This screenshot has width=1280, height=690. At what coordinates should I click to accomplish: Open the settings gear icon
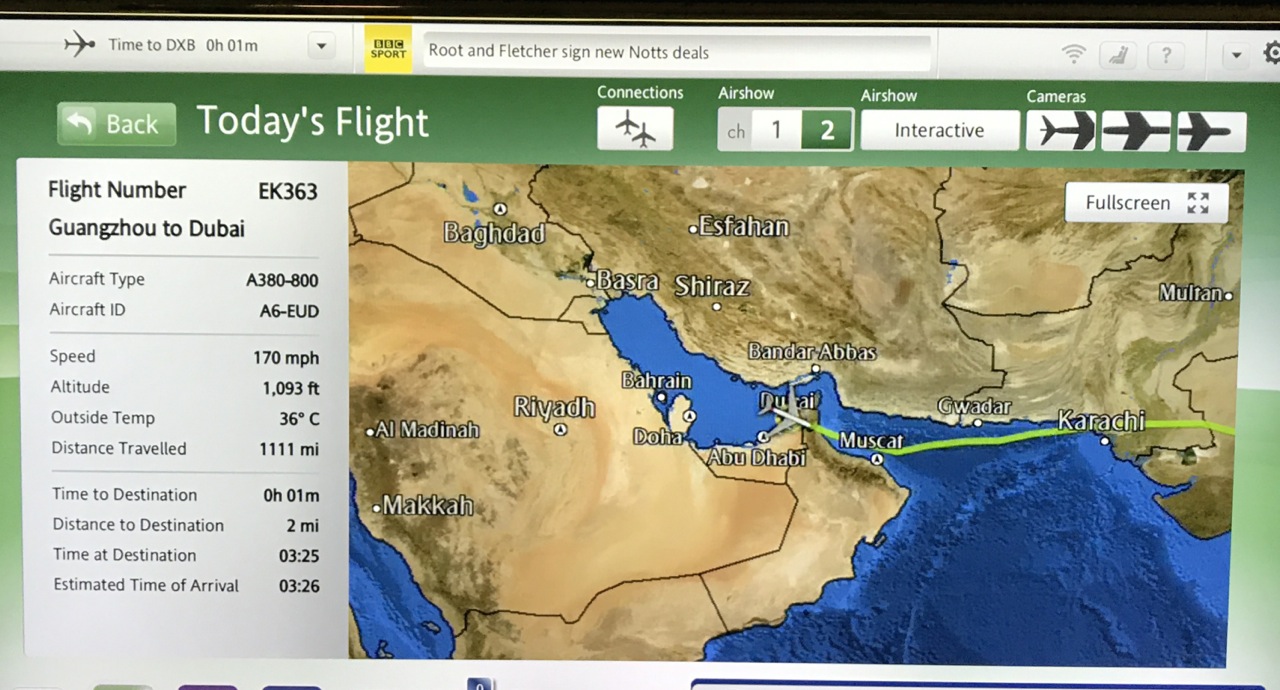pos(1271,52)
